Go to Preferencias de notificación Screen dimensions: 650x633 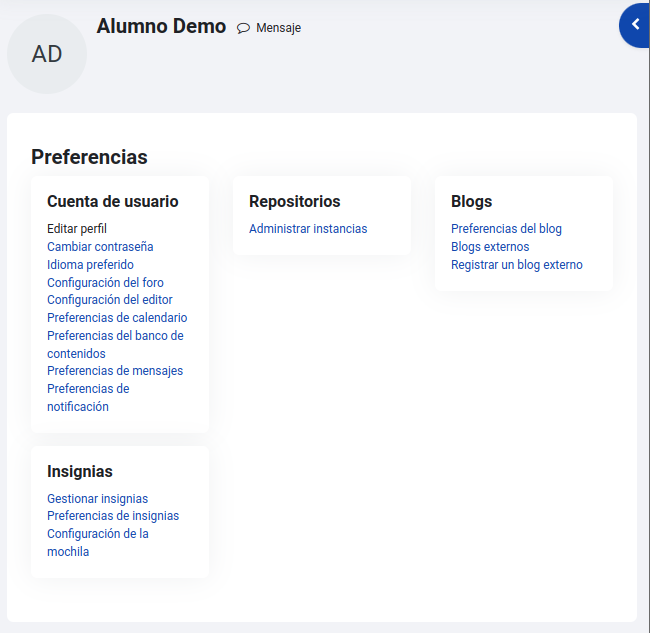coord(88,398)
